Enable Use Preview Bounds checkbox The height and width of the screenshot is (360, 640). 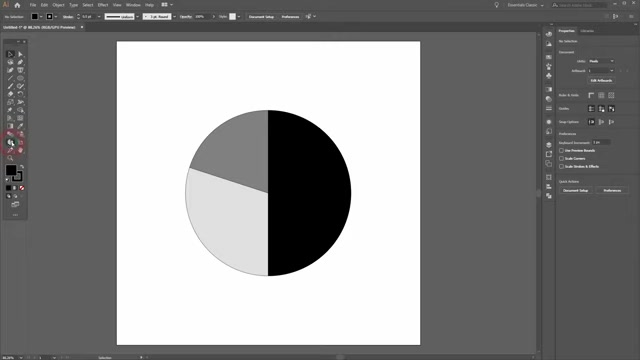coord(561,151)
